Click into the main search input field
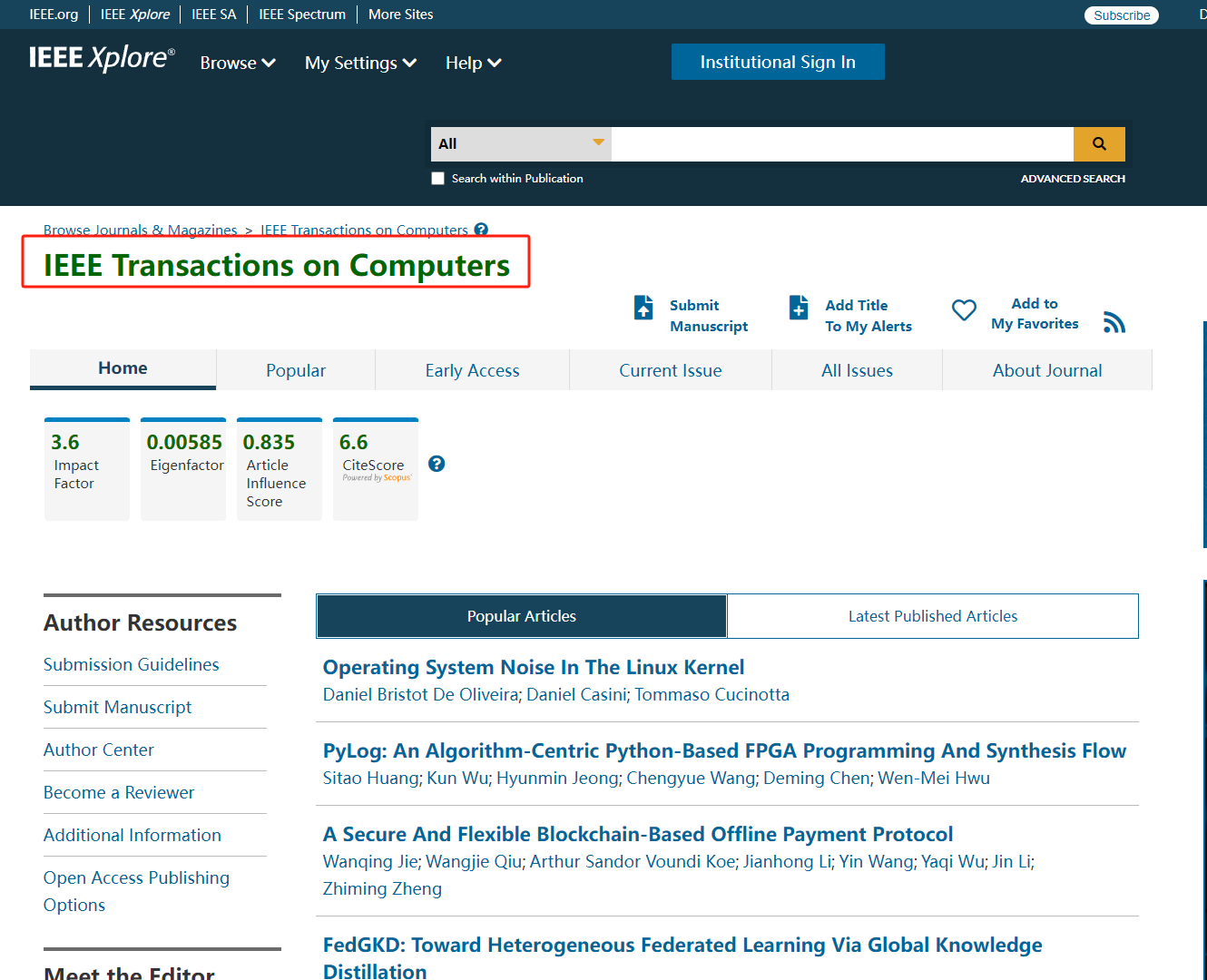The height and width of the screenshot is (980, 1207). (x=842, y=143)
